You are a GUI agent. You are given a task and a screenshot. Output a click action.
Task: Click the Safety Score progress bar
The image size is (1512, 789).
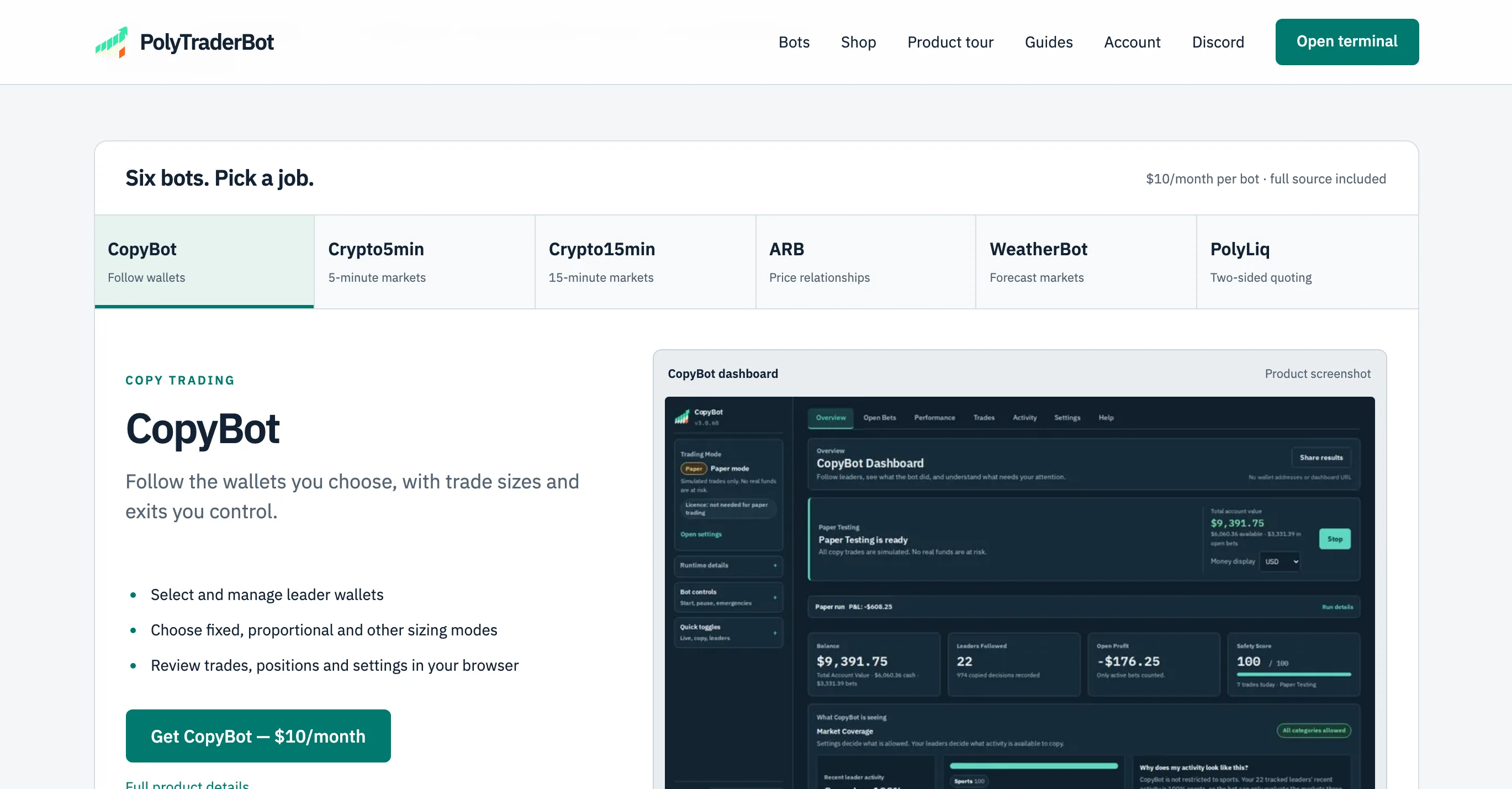pyautogui.click(x=1294, y=675)
